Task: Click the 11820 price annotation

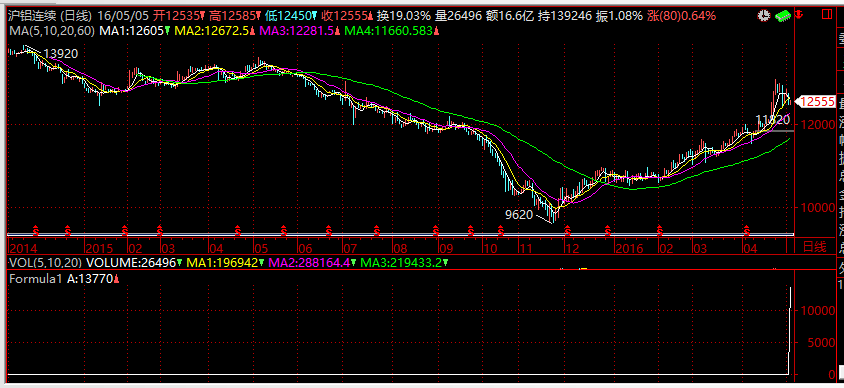Action: 773,119
